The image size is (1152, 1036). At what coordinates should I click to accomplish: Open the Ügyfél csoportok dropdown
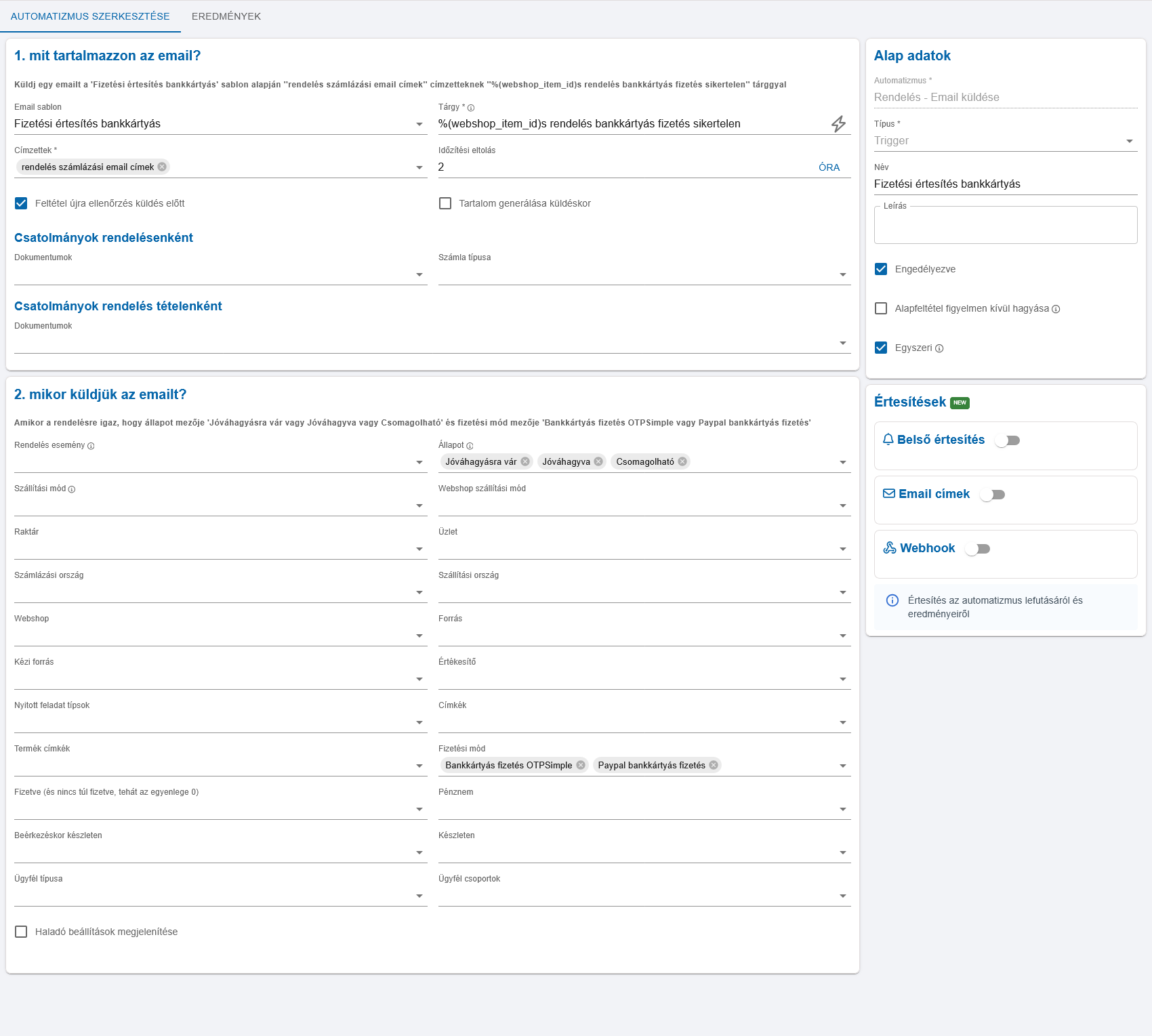tap(644, 896)
